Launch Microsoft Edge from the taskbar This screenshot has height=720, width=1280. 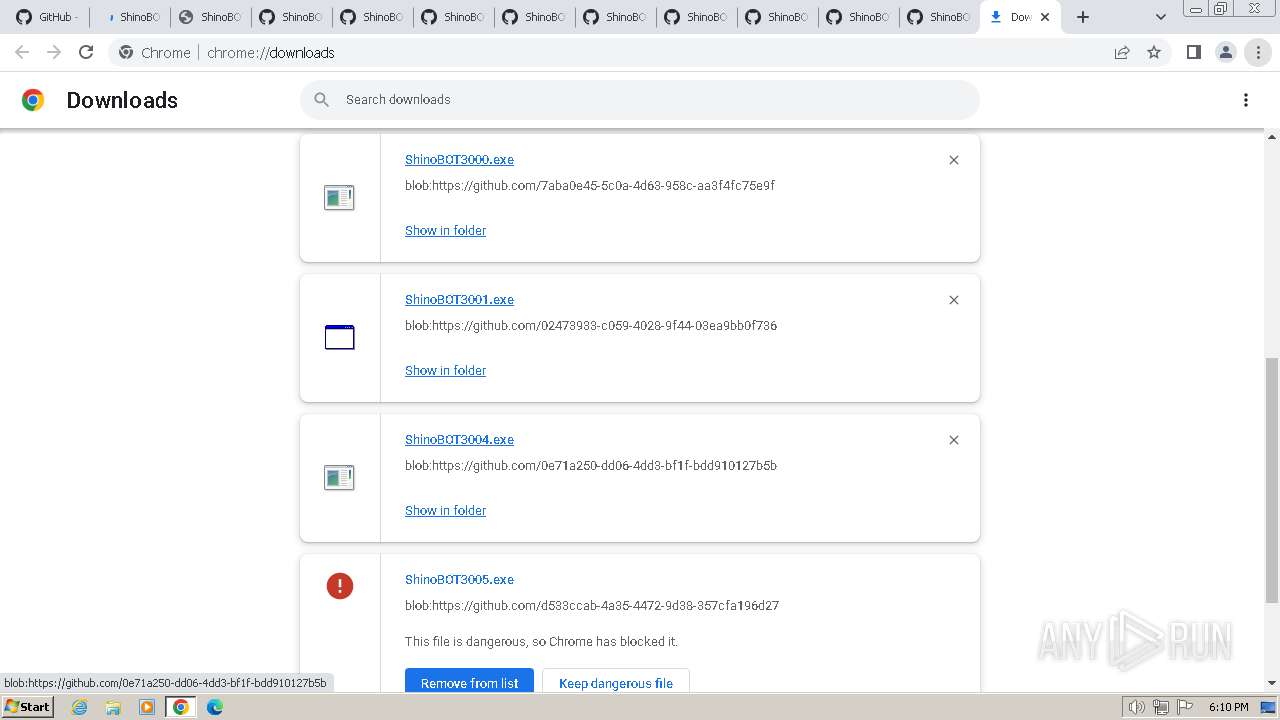[x=215, y=707]
